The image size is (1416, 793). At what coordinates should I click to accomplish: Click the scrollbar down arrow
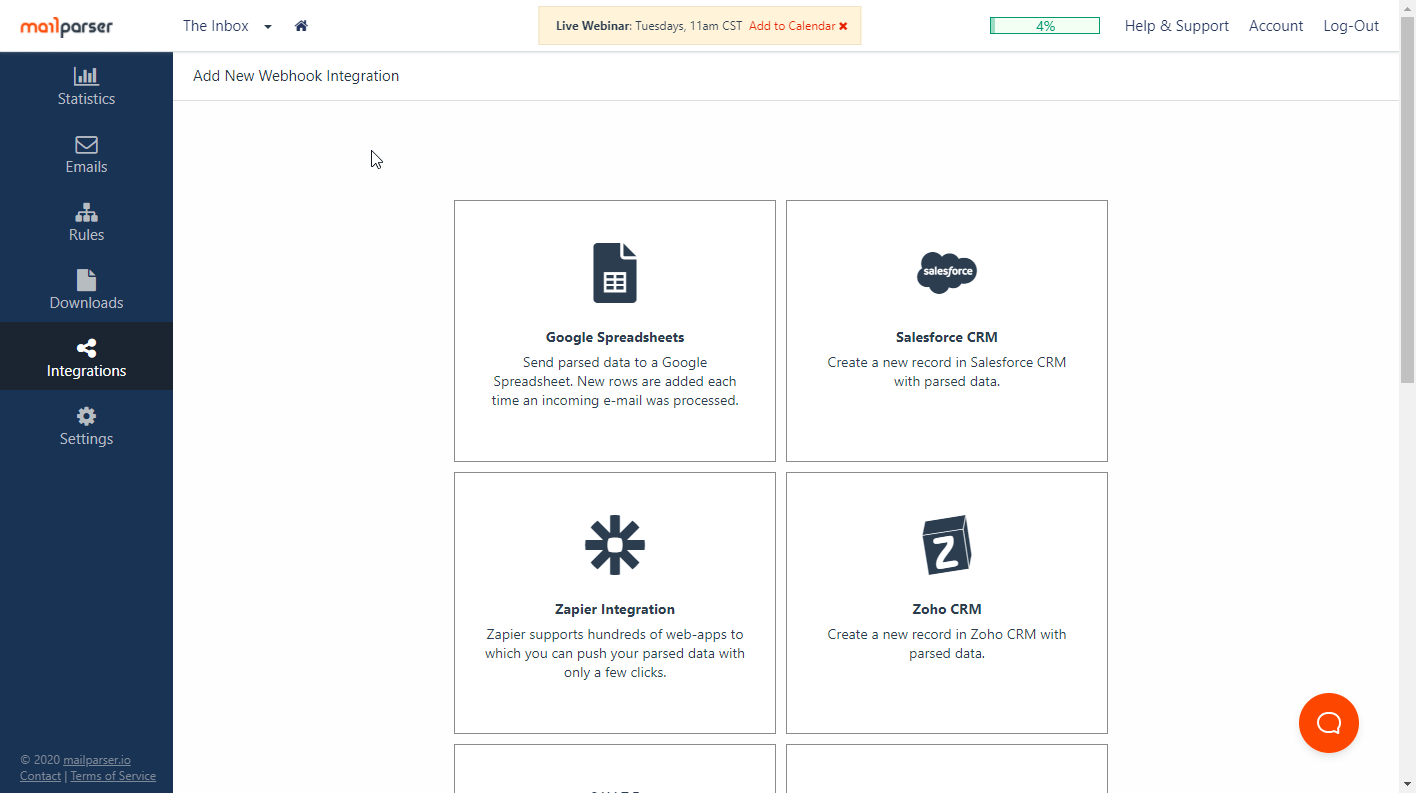pos(1407,784)
